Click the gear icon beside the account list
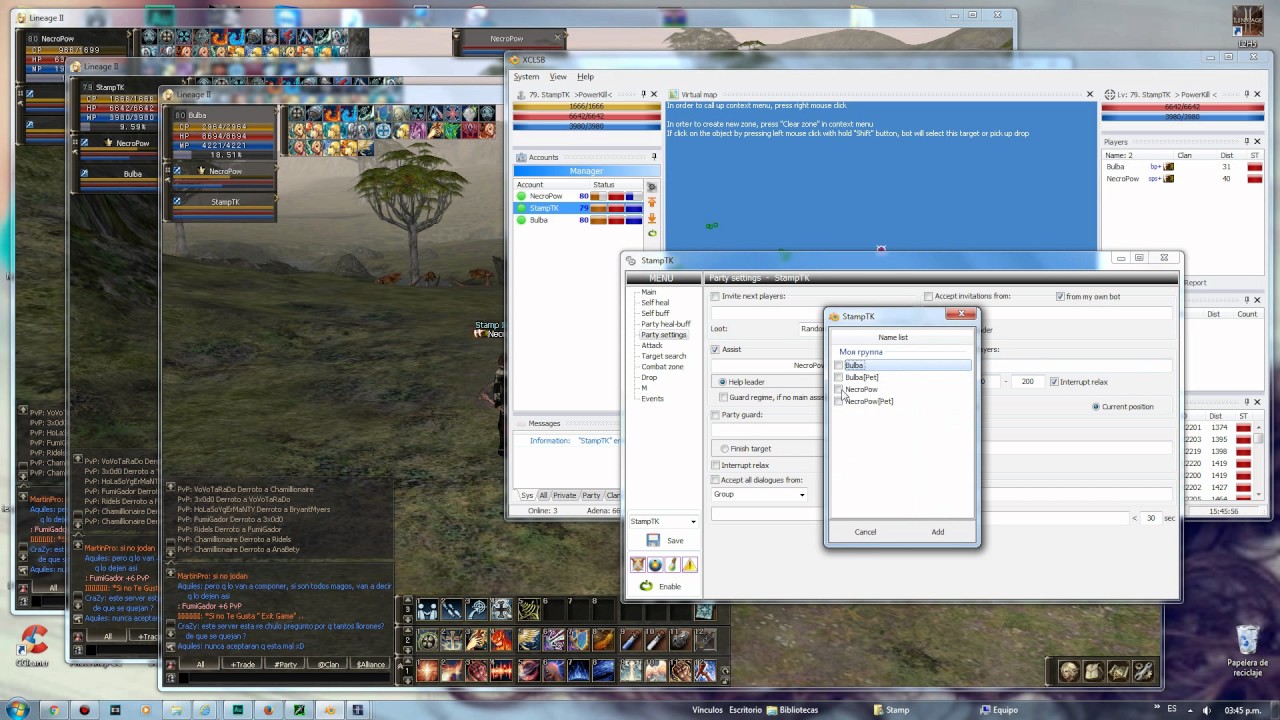The height and width of the screenshot is (720, 1280). 652,187
